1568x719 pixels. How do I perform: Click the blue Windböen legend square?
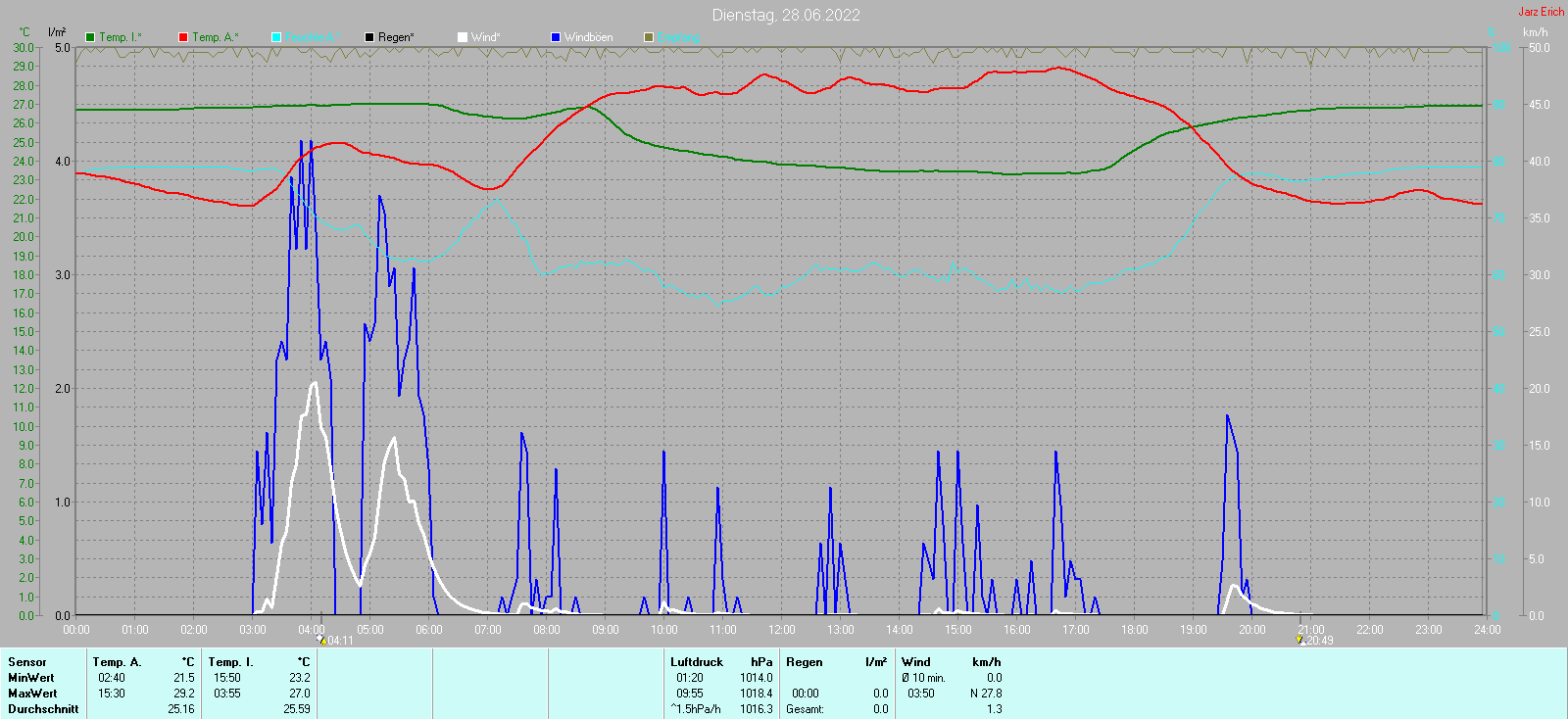(556, 37)
